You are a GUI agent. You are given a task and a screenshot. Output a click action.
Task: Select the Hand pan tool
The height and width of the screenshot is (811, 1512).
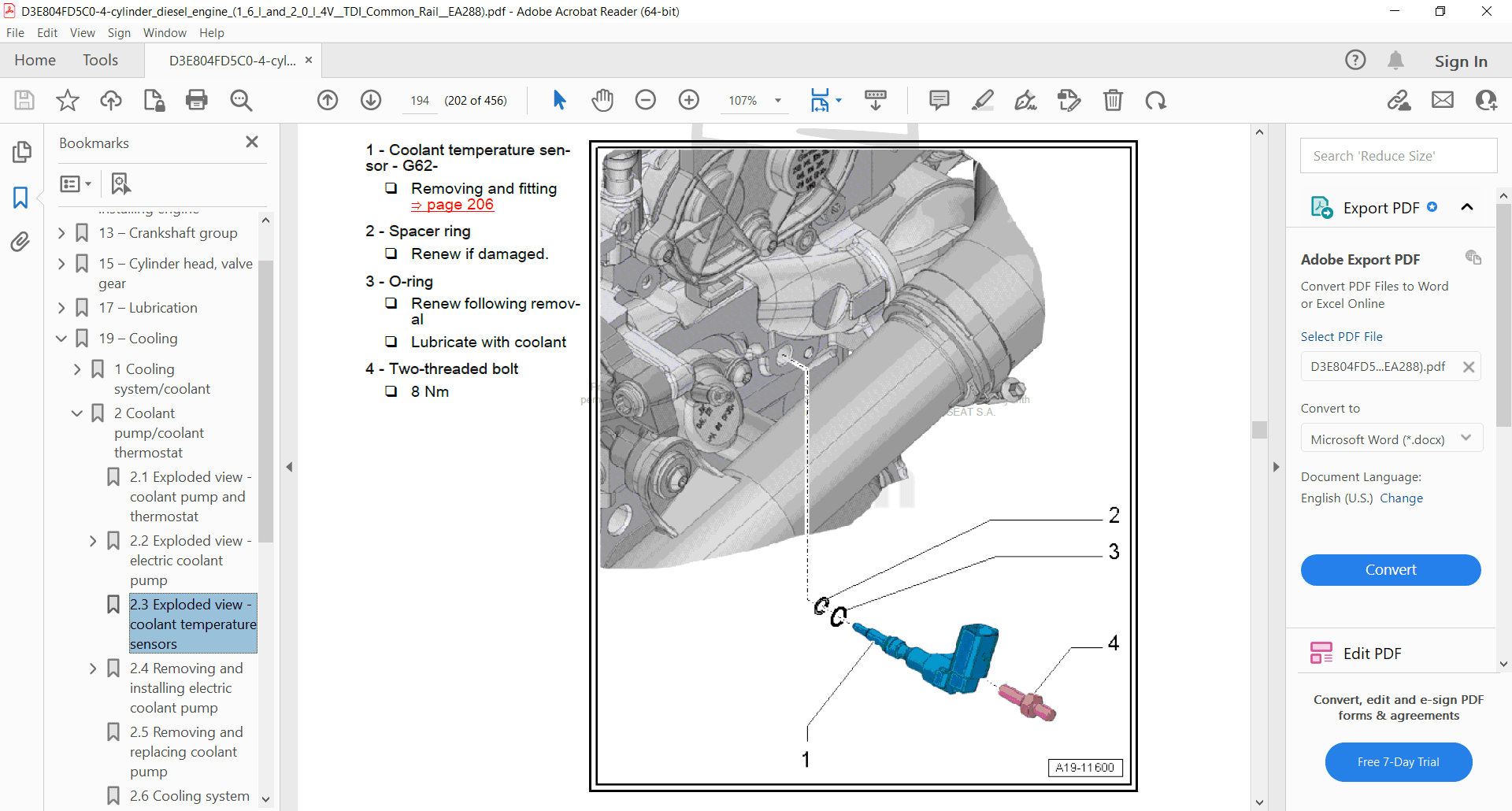[x=602, y=100]
